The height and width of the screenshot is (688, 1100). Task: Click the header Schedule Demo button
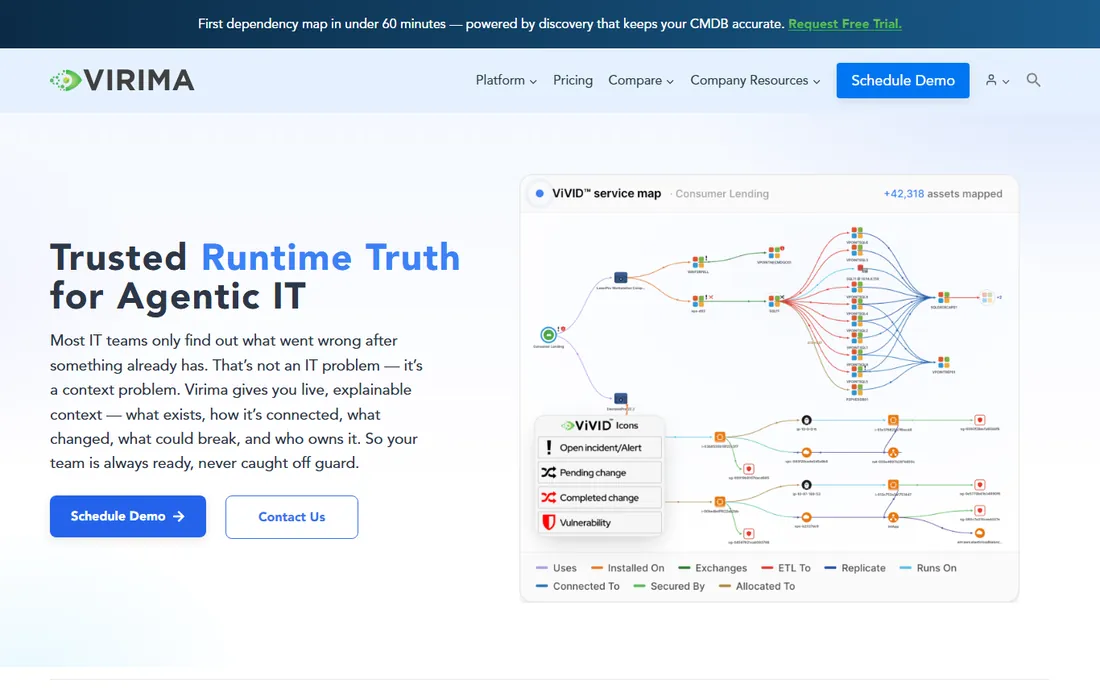click(x=903, y=81)
